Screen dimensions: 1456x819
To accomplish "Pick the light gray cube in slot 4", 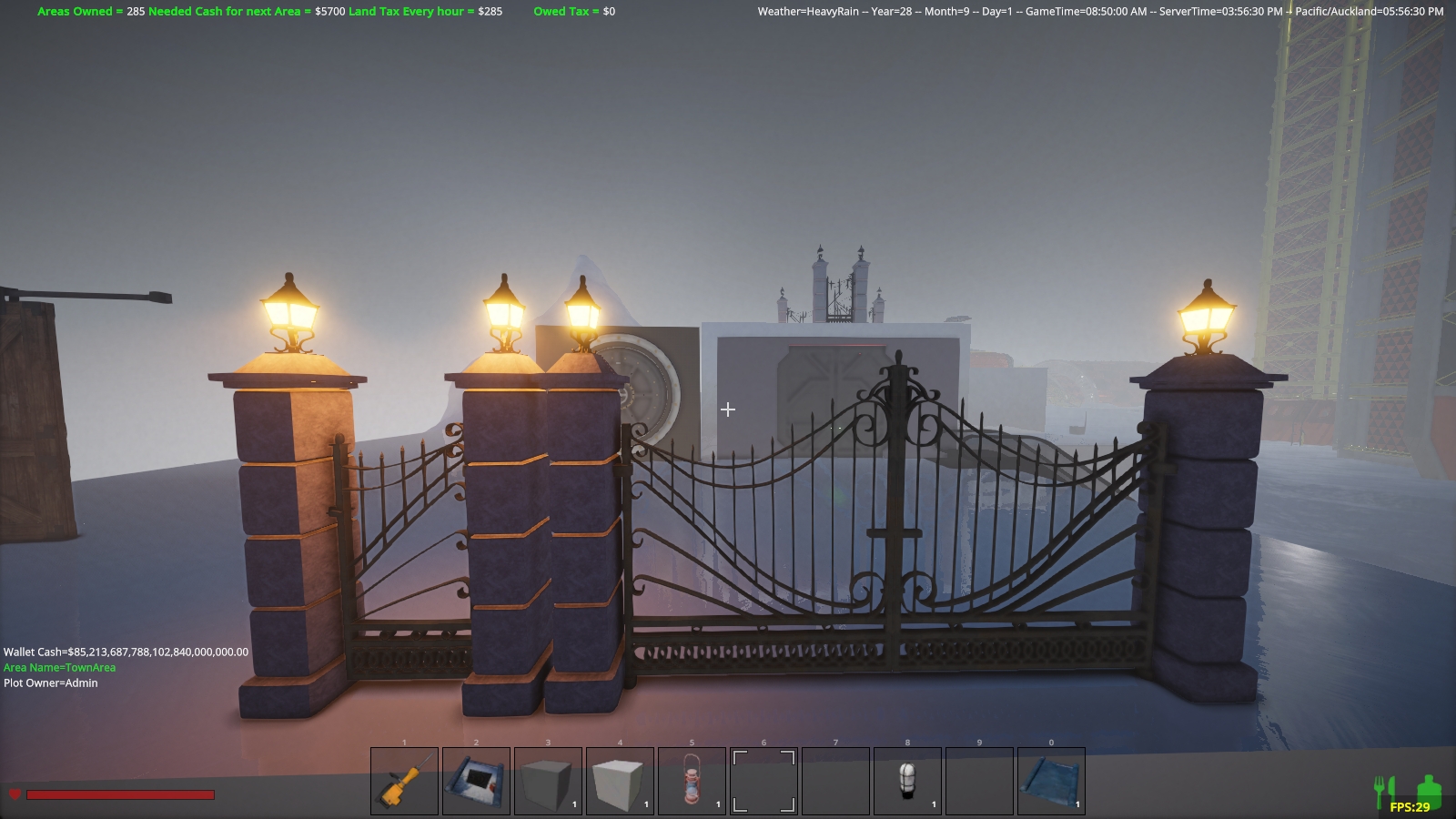I will tap(620, 781).
